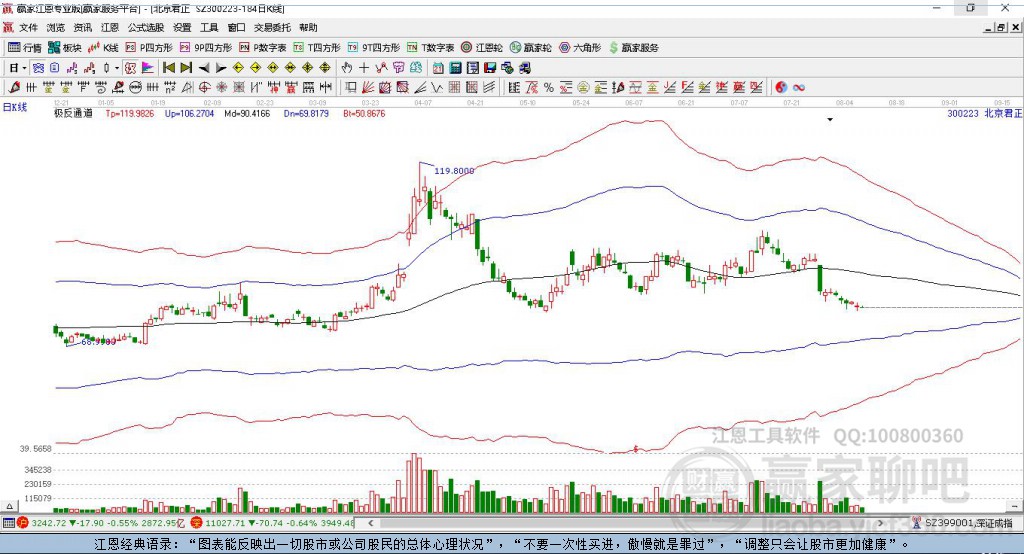Image resolution: width=1024 pixels, height=554 pixels.
Task: Click the horizontal scrollbar left arrow
Action: tap(370, 523)
